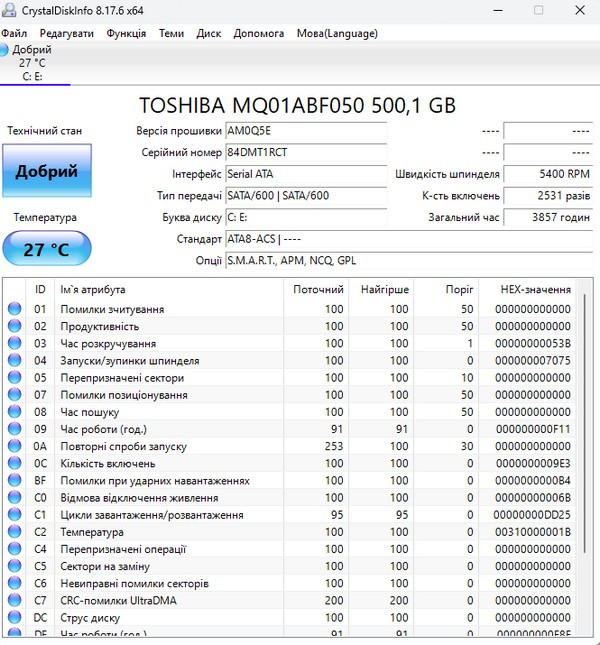
Task: Click the status orb for Час розкручування
Action: pyautogui.click(x=14, y=343)
